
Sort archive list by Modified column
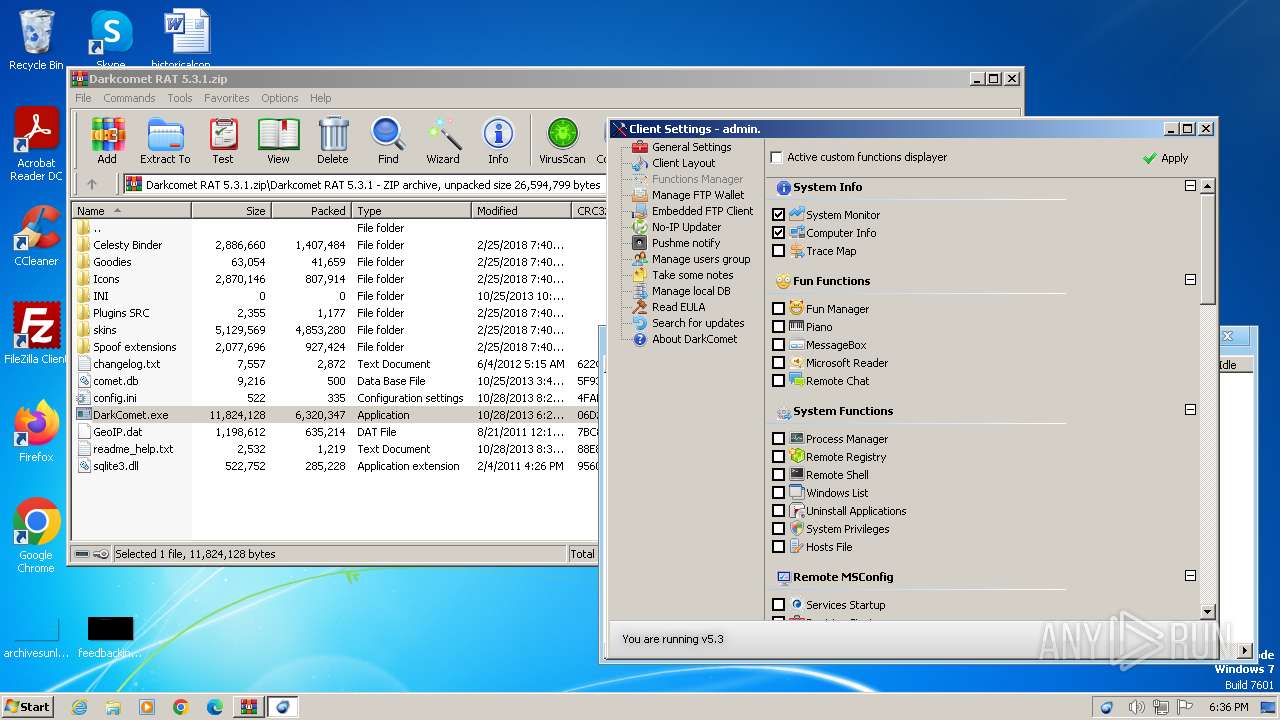(x=521, y=211)
